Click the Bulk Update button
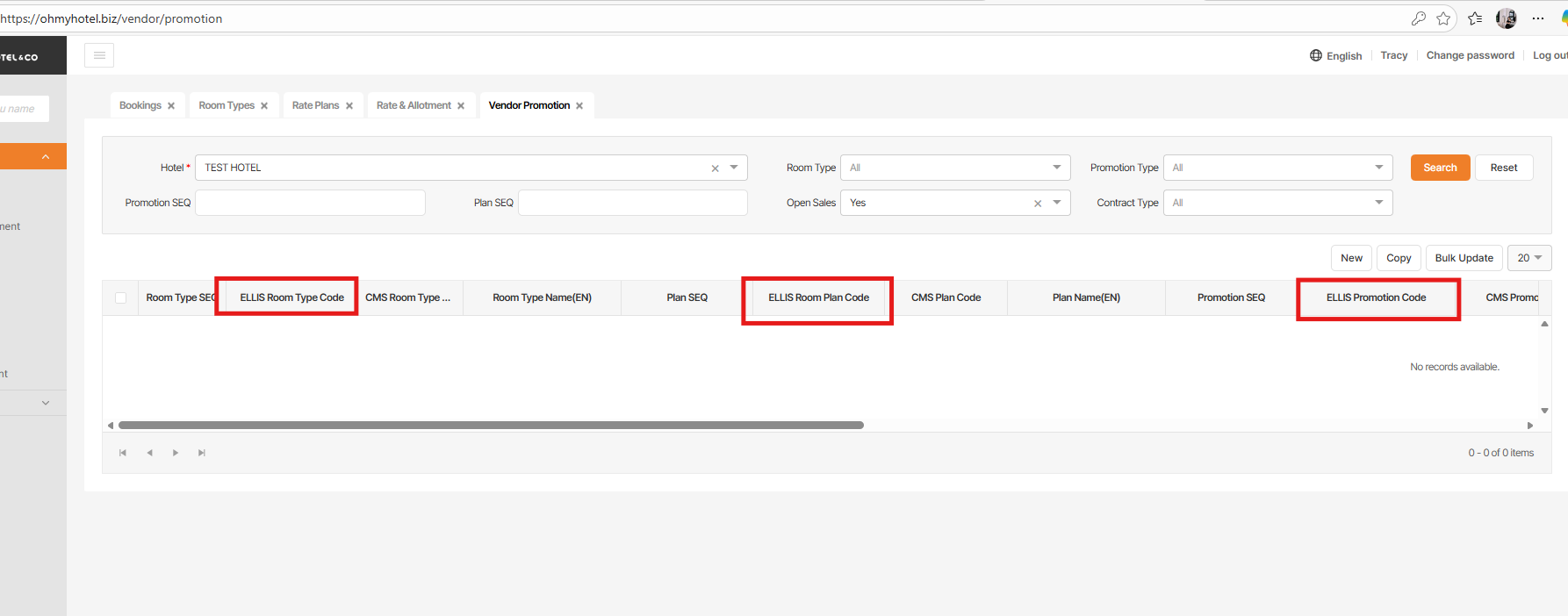This screenshot has width=1568, height=616. [x=1464, y=258]
